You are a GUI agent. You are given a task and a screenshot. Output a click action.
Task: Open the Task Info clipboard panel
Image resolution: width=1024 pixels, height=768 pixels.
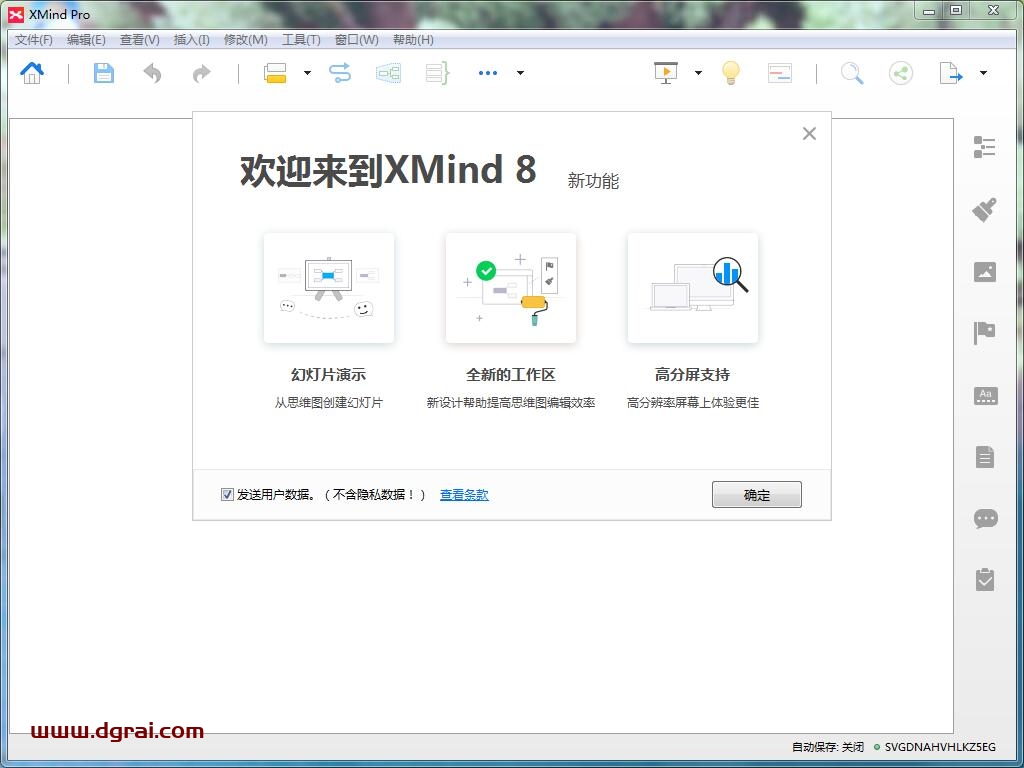pos(985,580)
